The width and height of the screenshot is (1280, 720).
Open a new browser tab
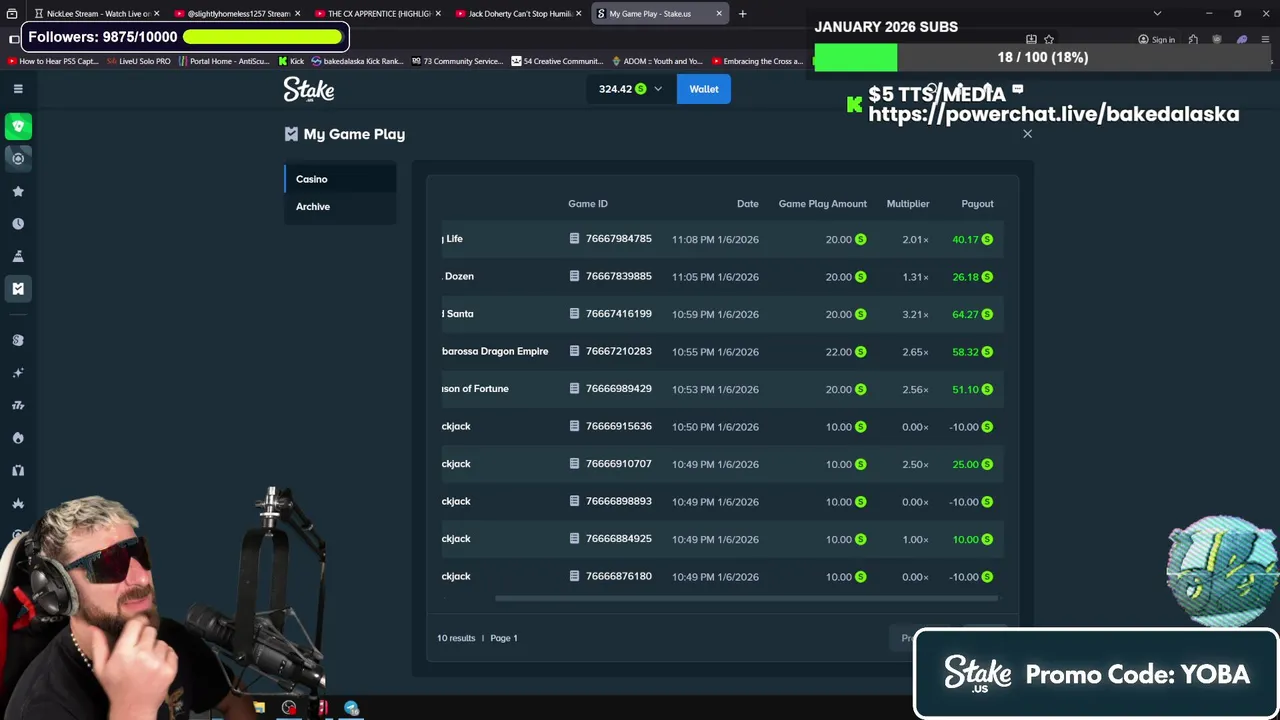742,14
